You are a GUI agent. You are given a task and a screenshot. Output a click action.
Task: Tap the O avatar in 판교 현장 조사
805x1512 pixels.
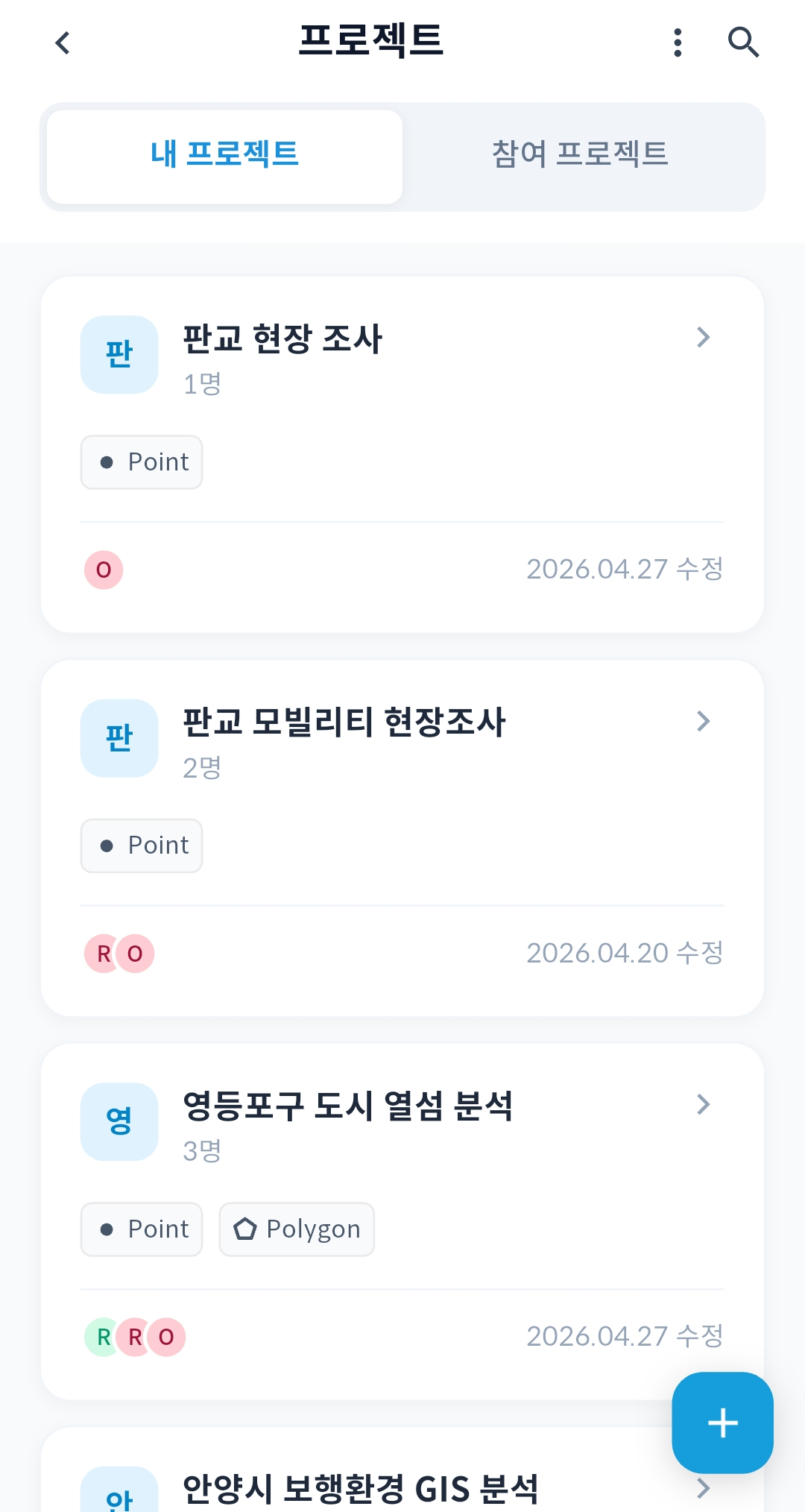click(x=104, y=570)
